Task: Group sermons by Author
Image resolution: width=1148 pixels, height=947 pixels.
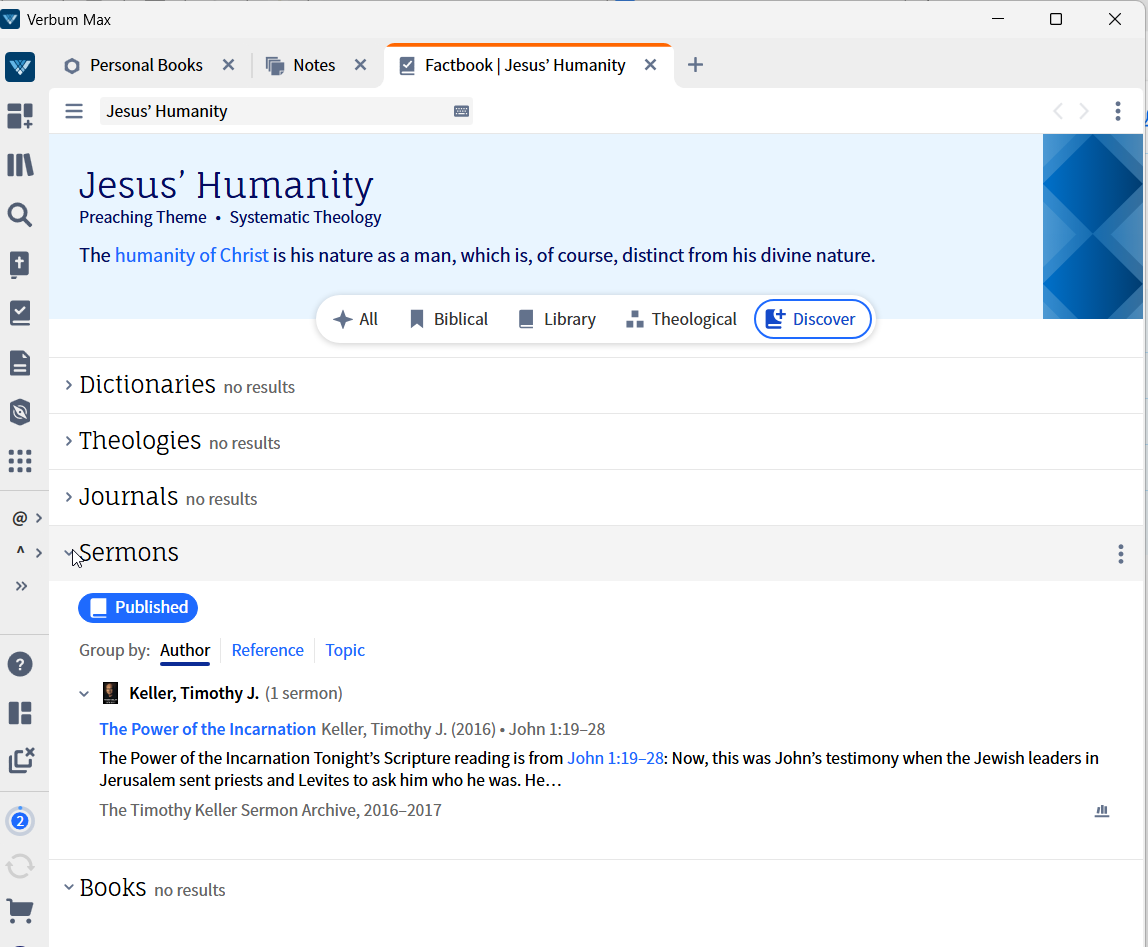Action: [185, 650]
